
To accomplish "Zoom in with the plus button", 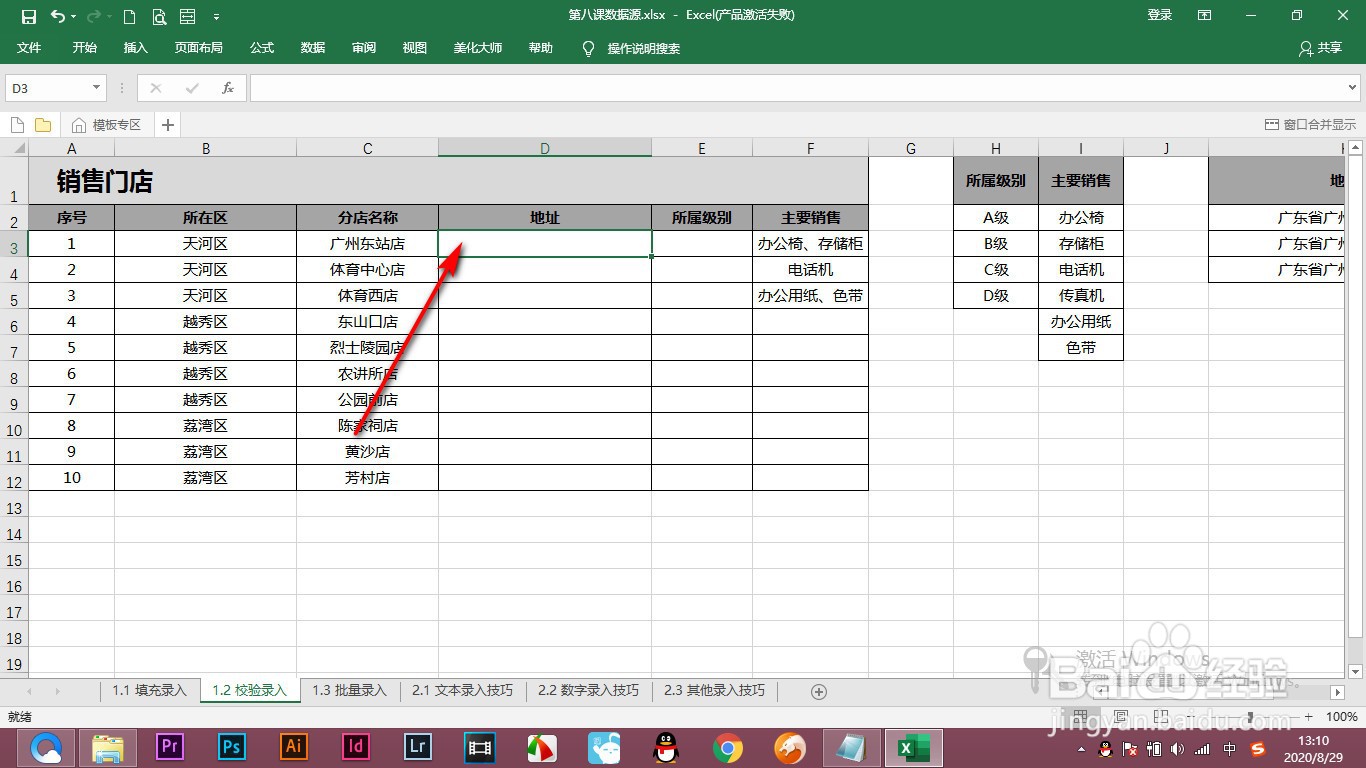I will (x=1308, y=717).
